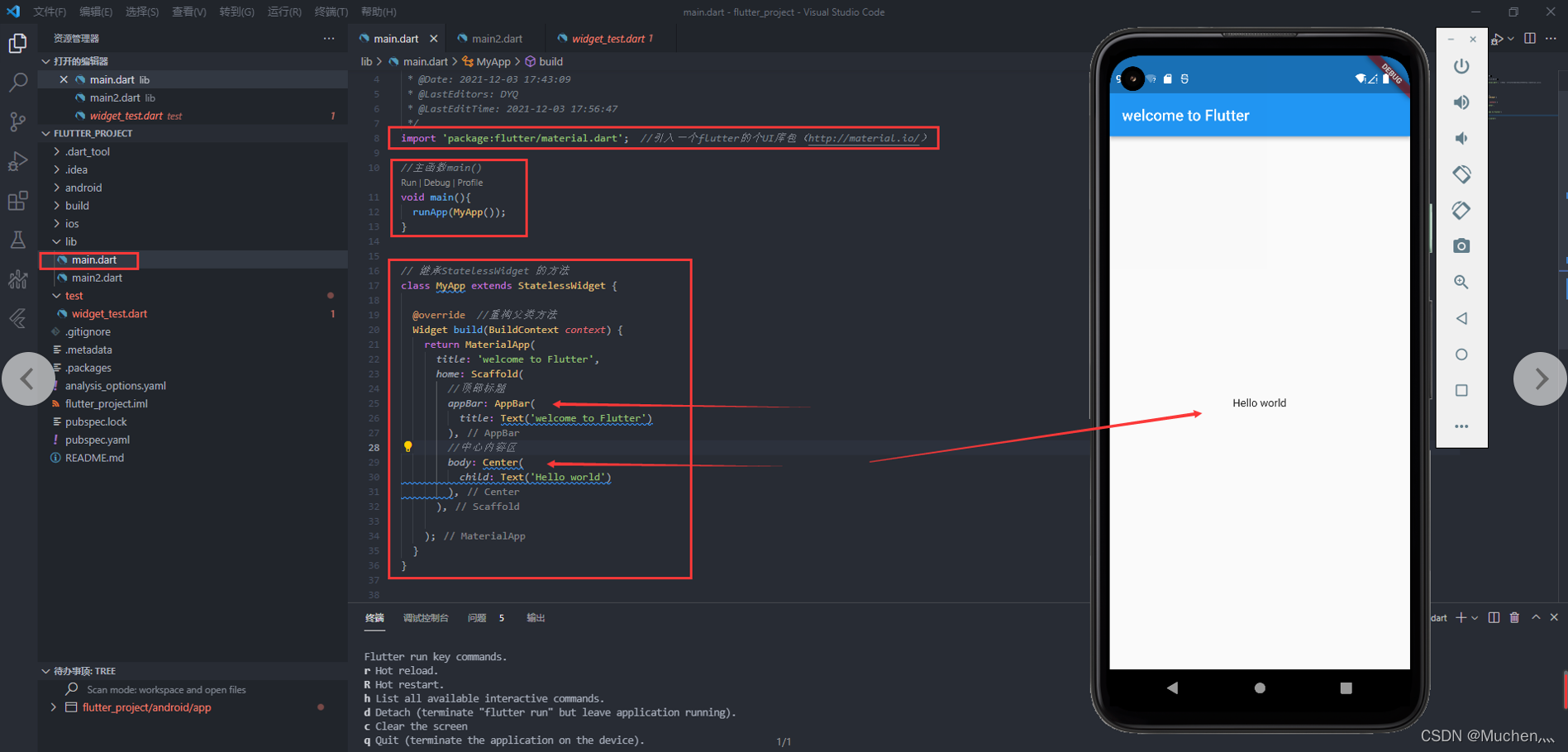Image resolution: width=1568 pixels, height=752 pixels.
Task: Split the editor with the layout icon
Action: coord(1530,39)
